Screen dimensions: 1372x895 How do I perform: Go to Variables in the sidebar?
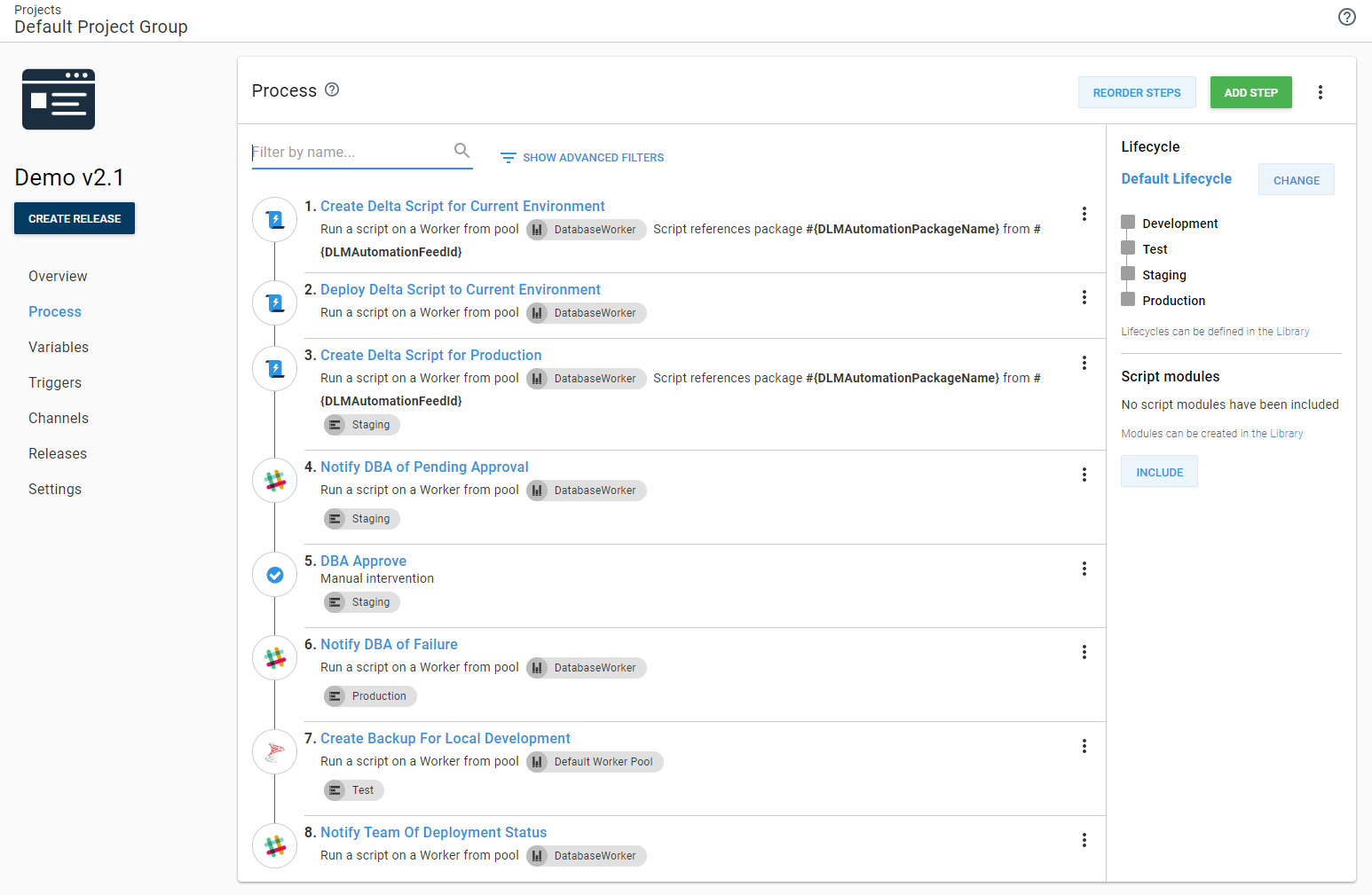[x=59, y=348]
